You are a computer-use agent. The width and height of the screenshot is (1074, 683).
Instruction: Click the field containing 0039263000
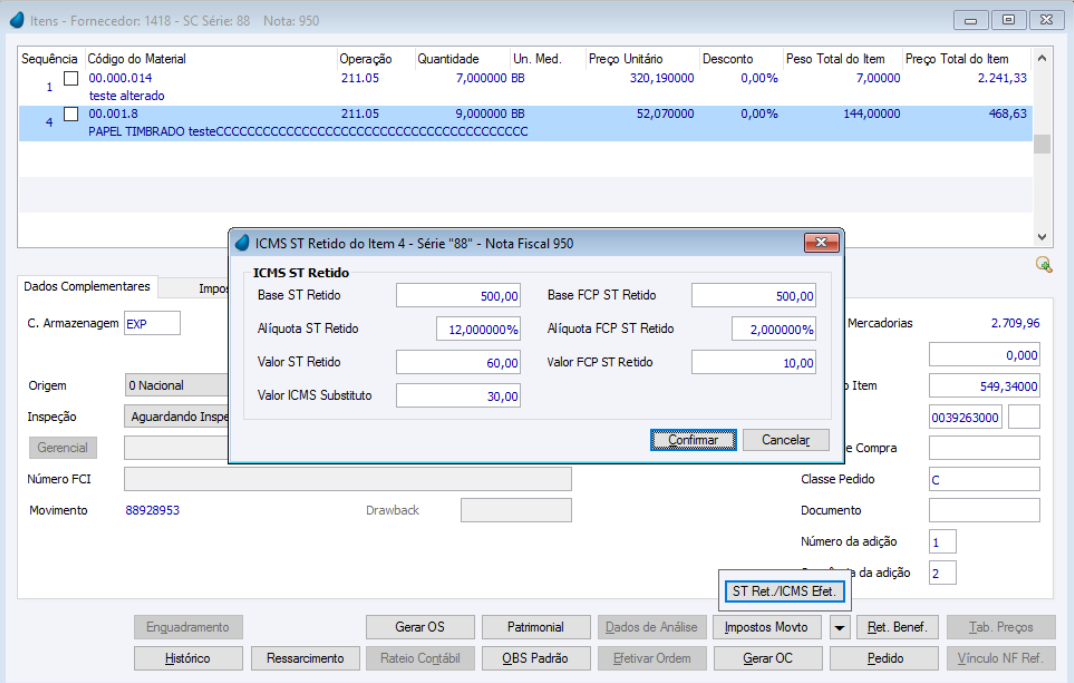coord(965,417)
